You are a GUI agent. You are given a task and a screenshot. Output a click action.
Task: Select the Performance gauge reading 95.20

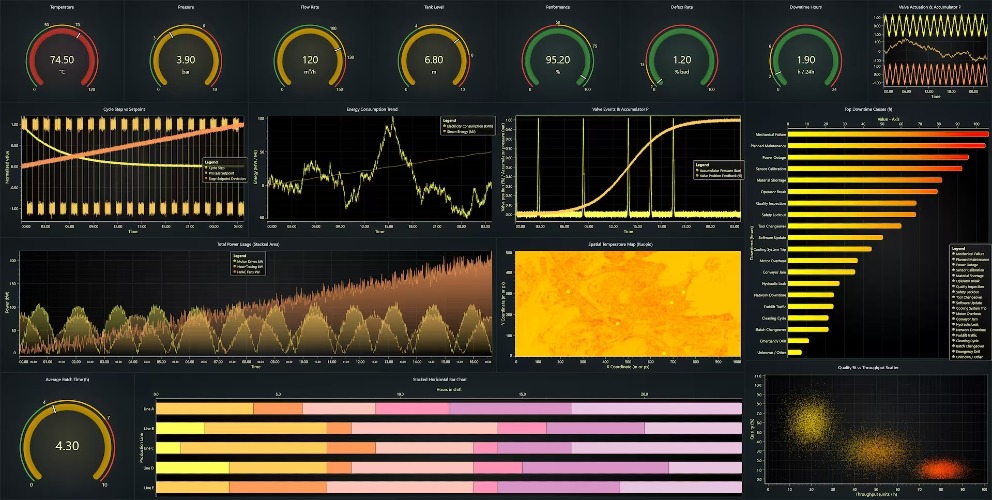pyautogui.click(x=558, y=59)
